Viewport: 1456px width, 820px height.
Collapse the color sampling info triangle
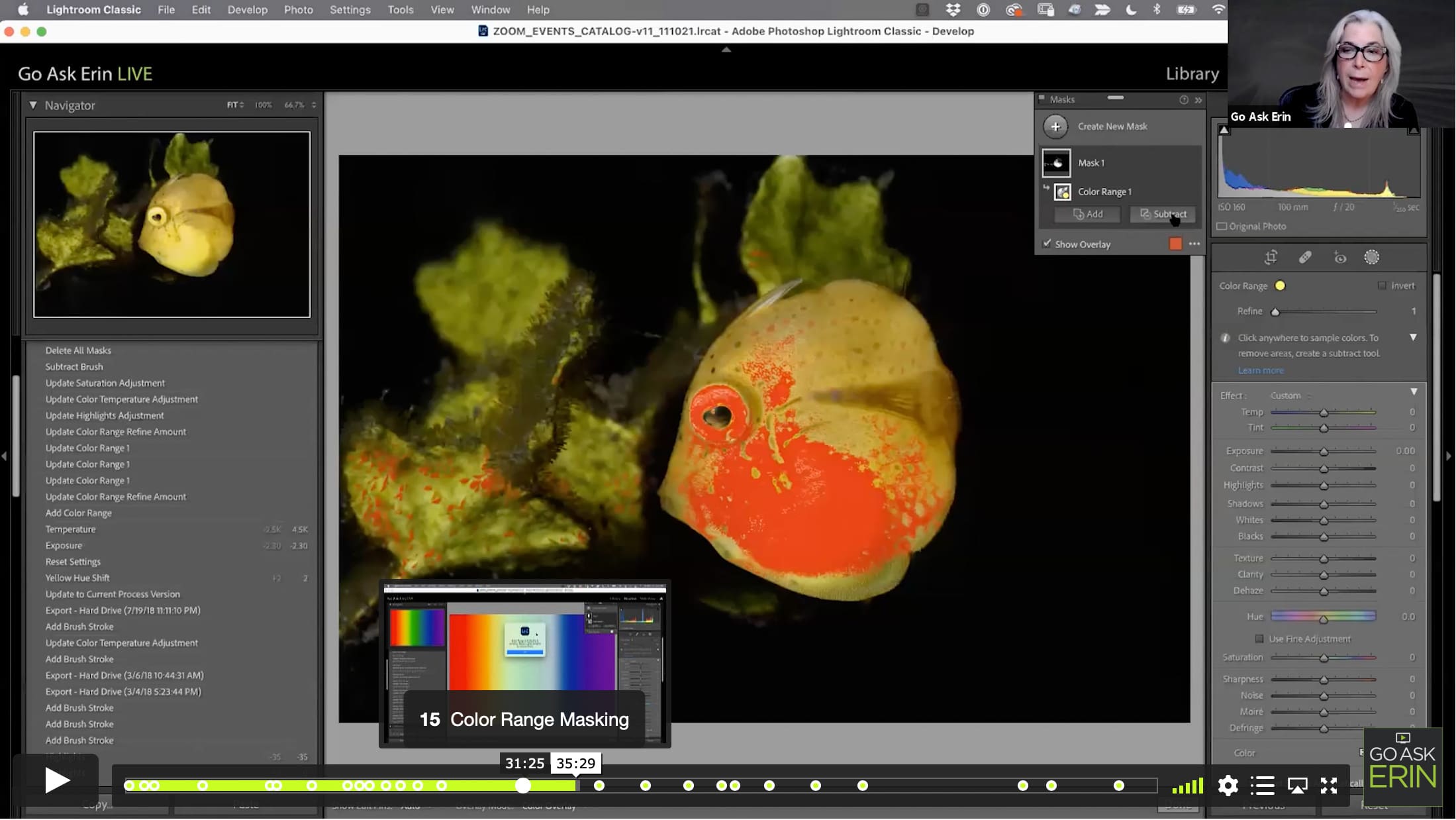(1413, 338)
